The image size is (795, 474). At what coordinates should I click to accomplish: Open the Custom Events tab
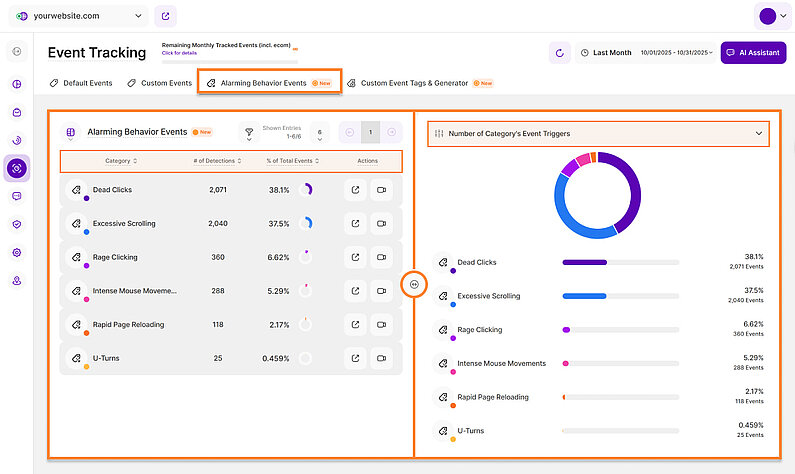[160, 83]
